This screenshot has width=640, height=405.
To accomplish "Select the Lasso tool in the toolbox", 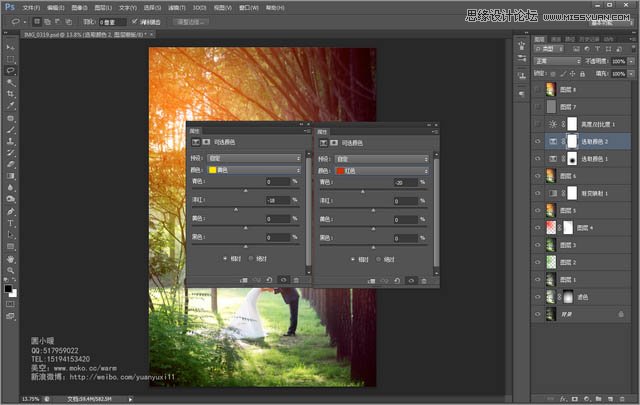I will (x=10, y=71).
